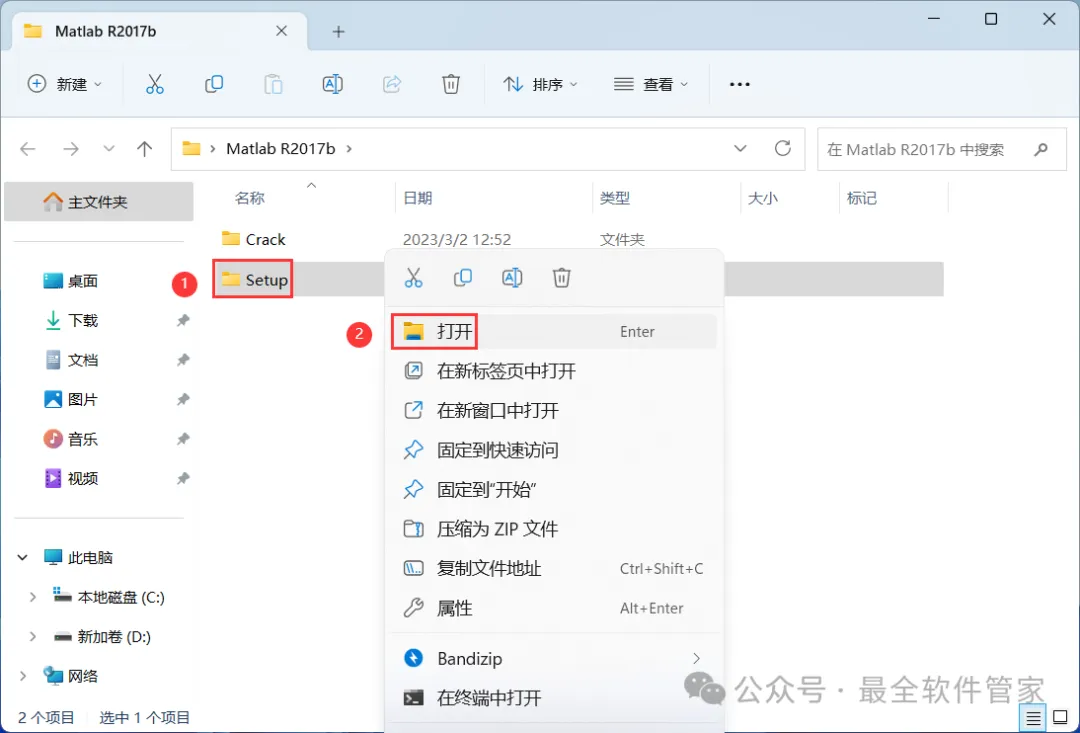Expand the 本地磁盘 (C:) tree node
This screenshot has width=1080, height=733.
(32, 597)
